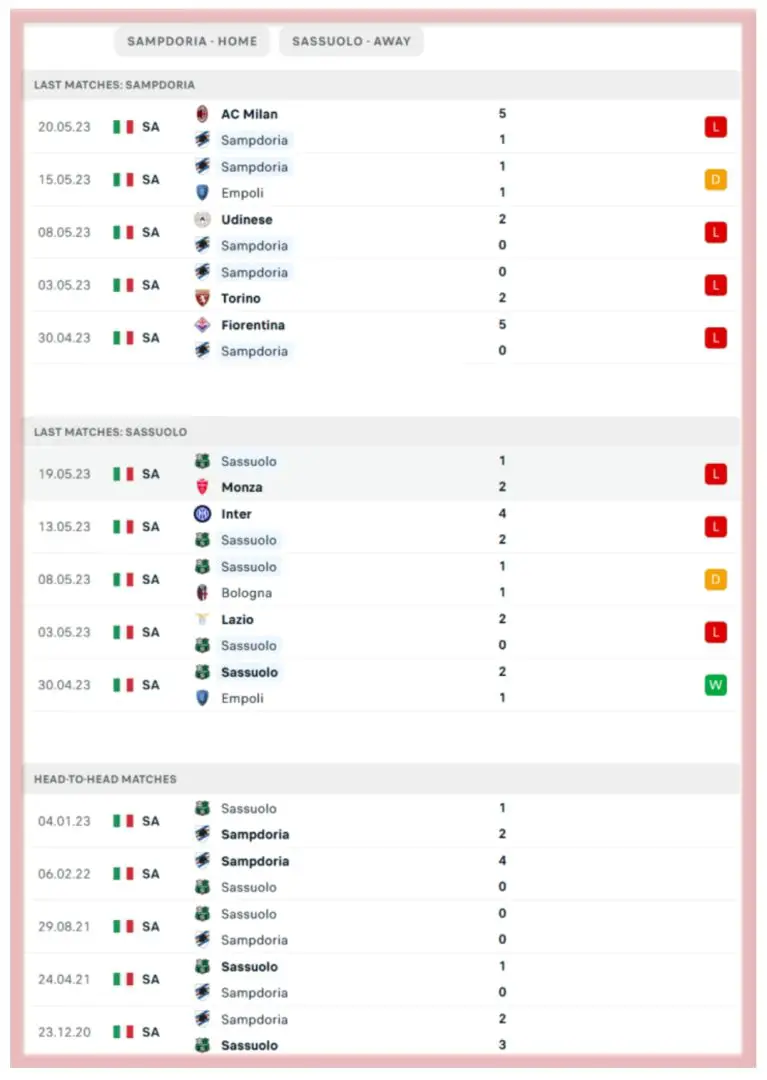This screenshot has width=767, height=1080.
Task: Open the Bologna team link
Action: tap(246, 593)
